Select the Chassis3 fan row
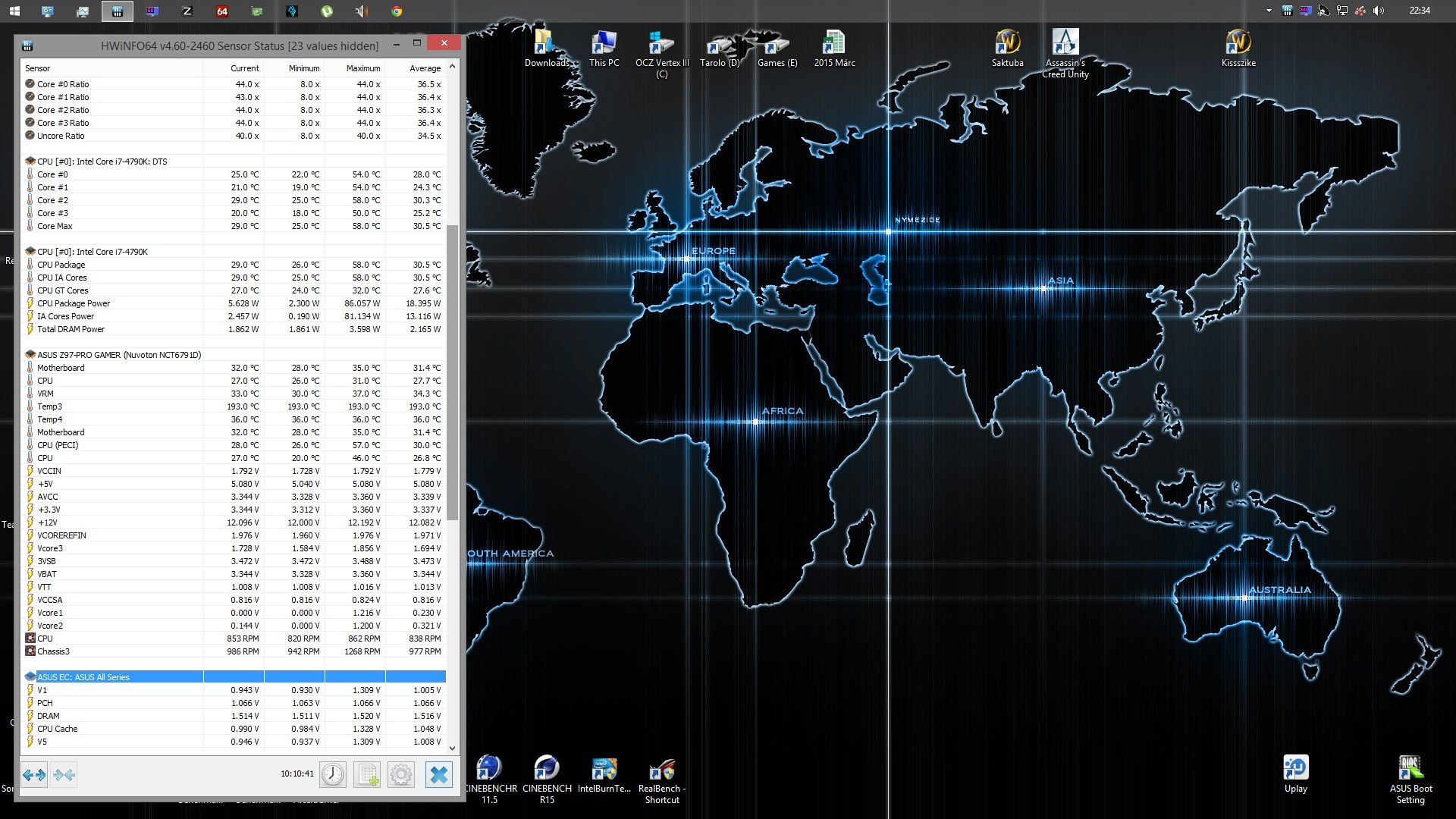The image size is (1456, 819). pos(234,651)
